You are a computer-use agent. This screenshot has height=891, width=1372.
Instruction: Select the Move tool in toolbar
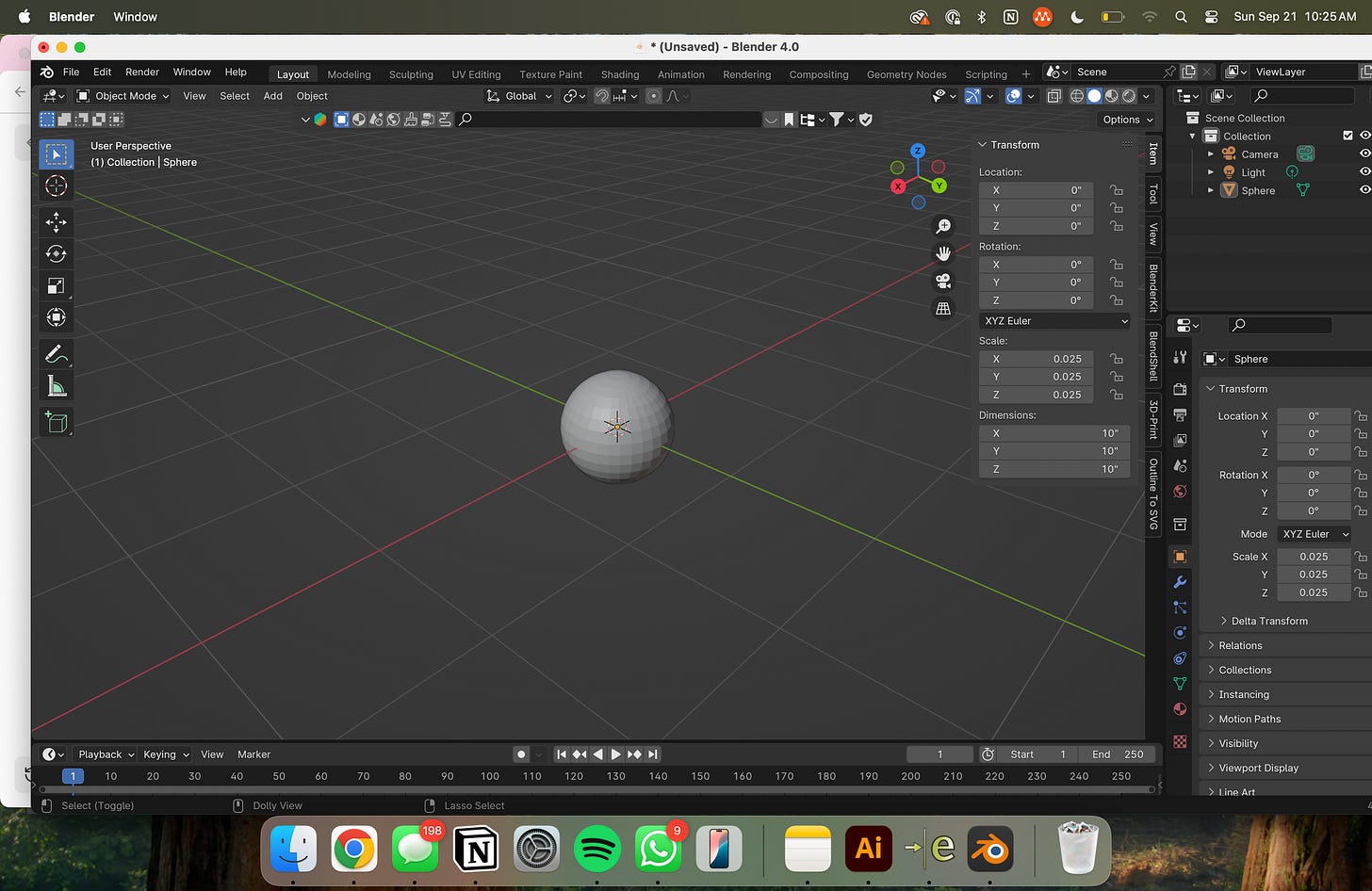point(56,222)
